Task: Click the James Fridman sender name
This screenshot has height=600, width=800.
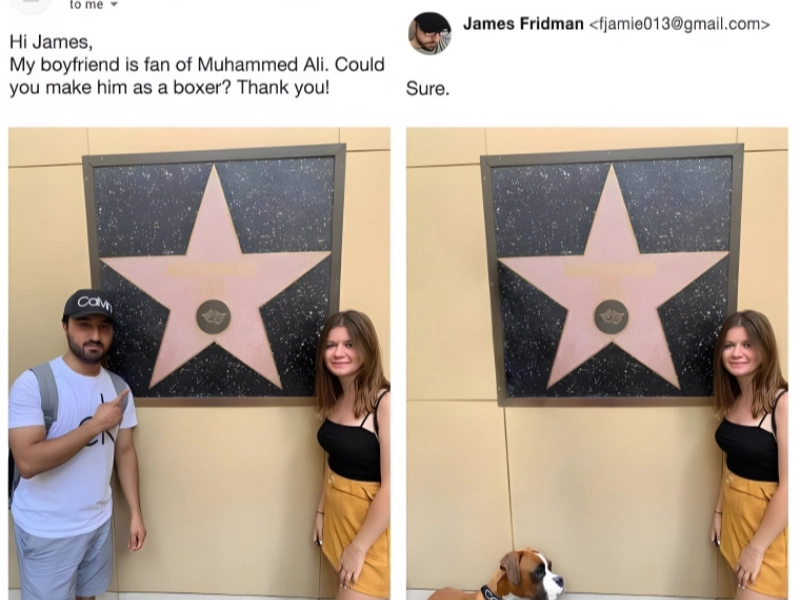Action: point(523,24)
